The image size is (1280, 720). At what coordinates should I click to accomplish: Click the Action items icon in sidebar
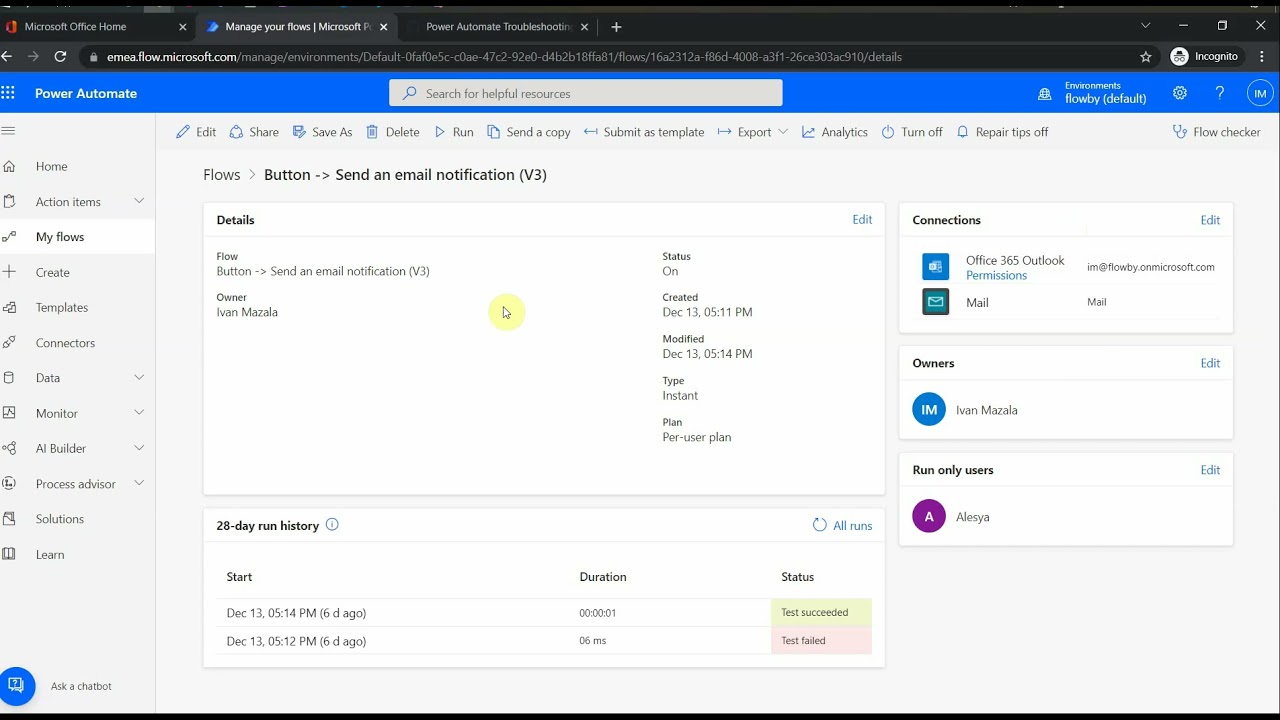[9, 202]
